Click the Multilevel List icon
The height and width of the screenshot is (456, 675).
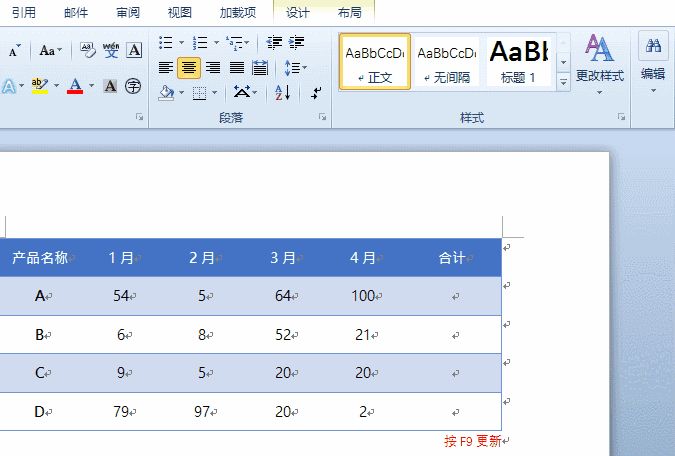point(237,43)
